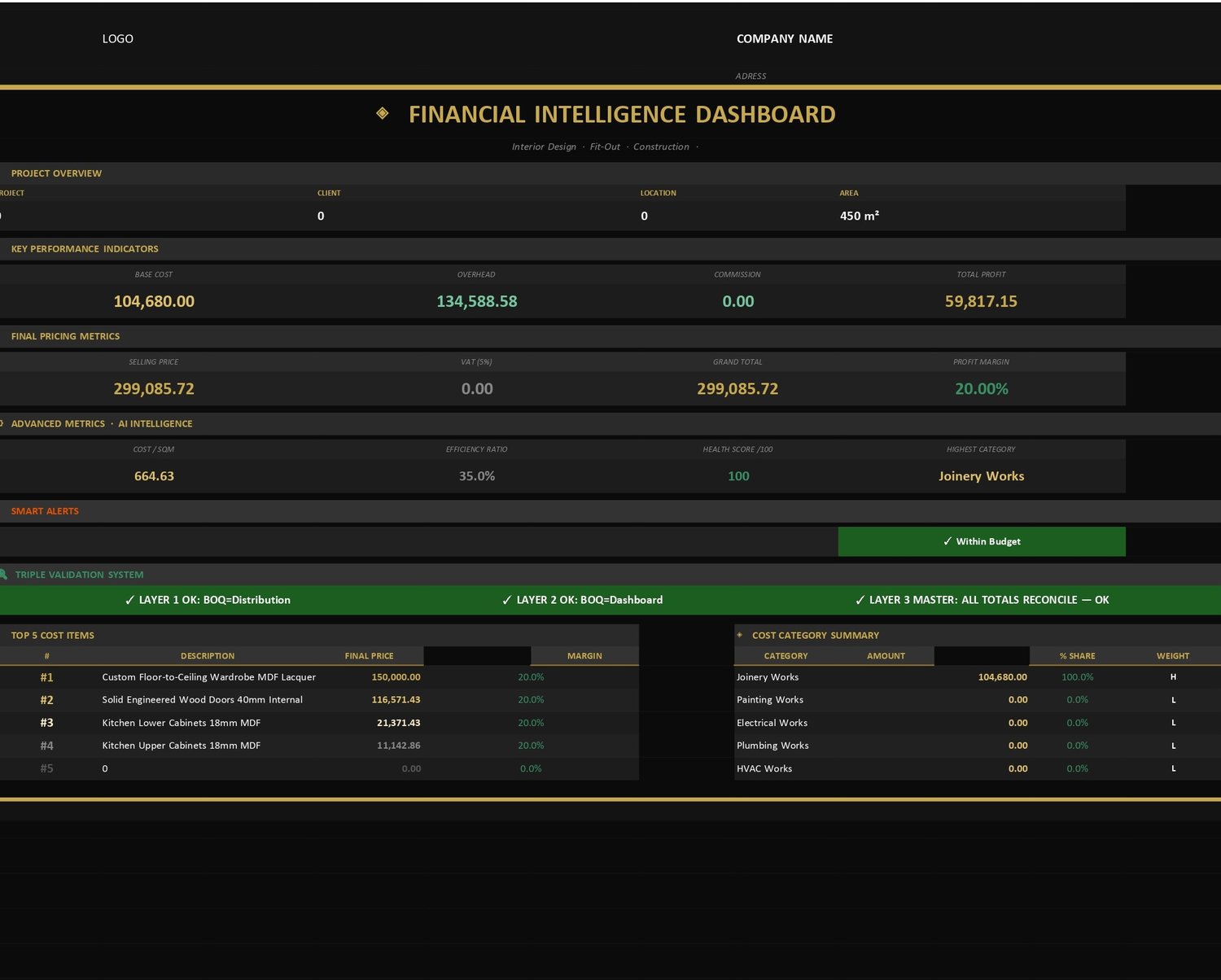Select the AREA label

849,193
